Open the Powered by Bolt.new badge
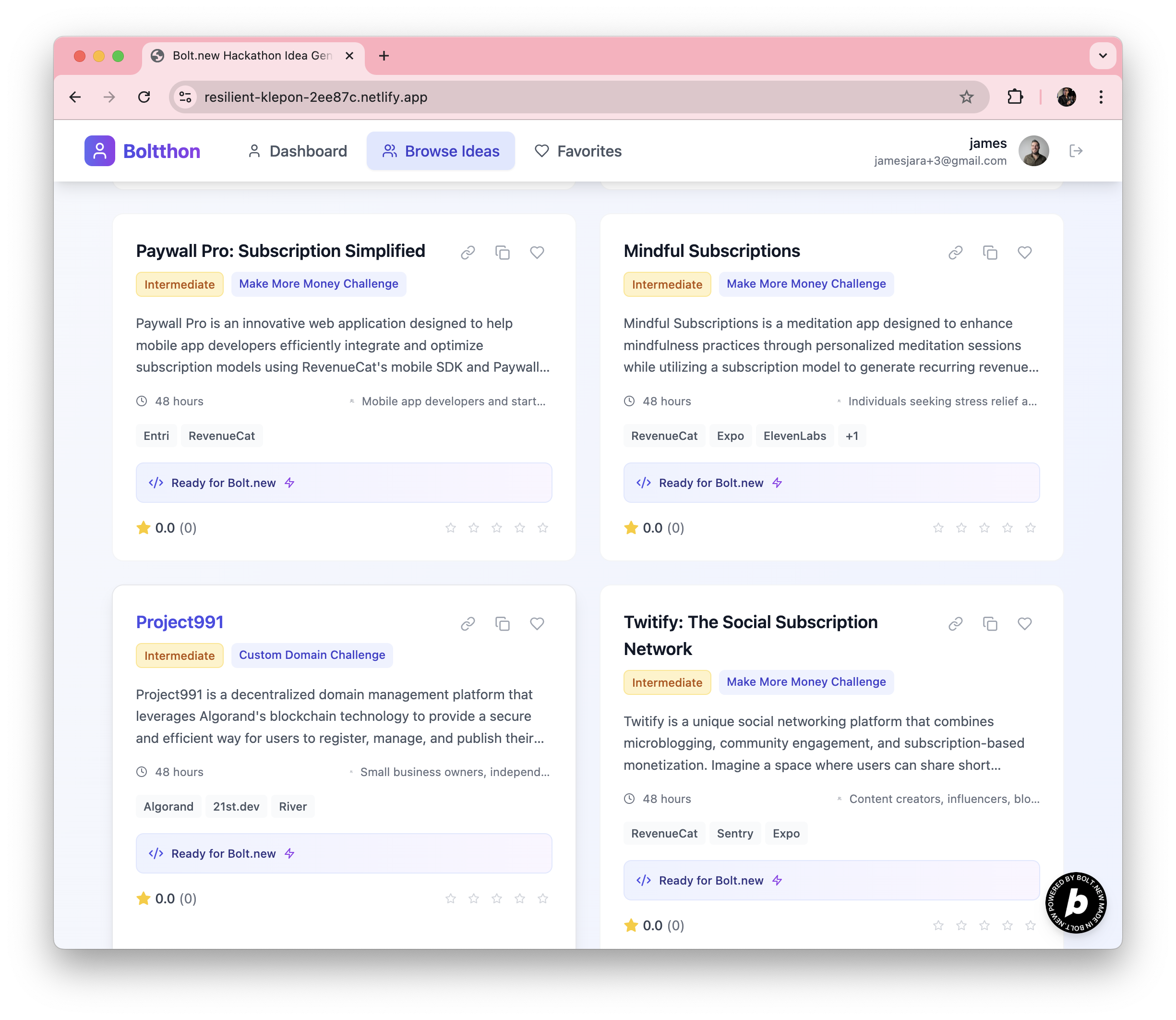Image resolution: width=1176 pixels, height=1020 pixels. tap(1075, 903)
